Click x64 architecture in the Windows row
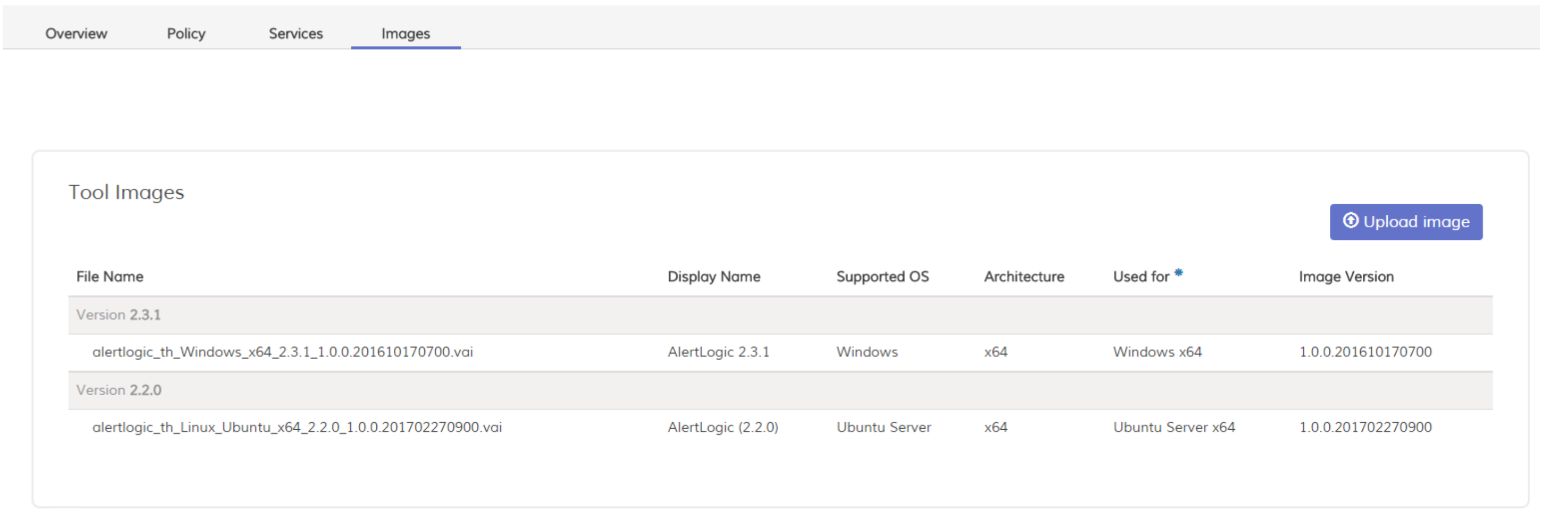Image resolution: width=1568 pixels, height=518 pixels. coord(995,352)
